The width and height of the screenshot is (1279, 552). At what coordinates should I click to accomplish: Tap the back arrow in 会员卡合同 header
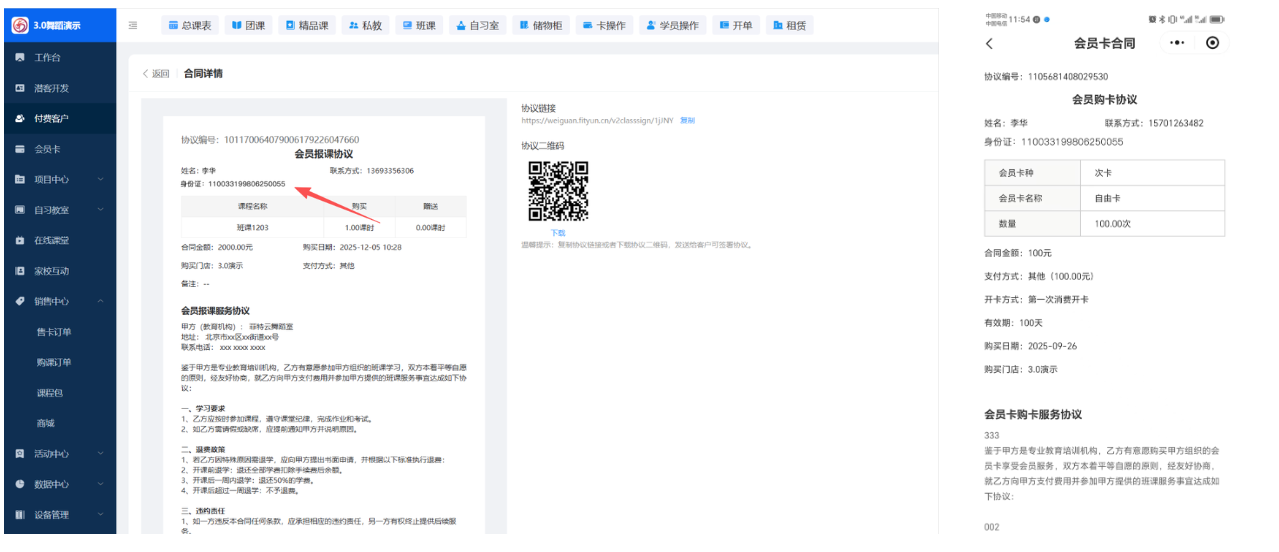990,44
